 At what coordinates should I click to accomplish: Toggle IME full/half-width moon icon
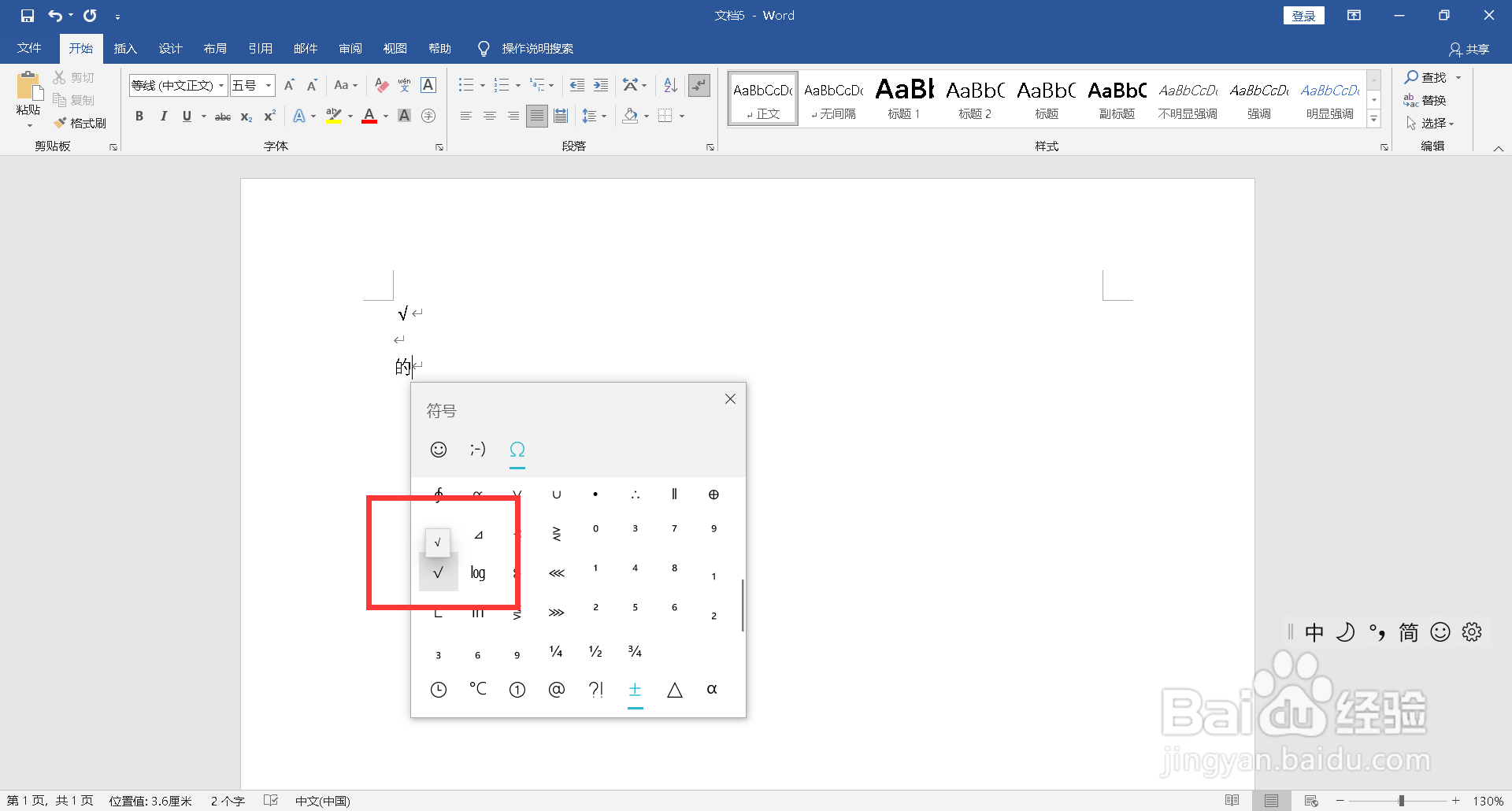point(1345,632)
